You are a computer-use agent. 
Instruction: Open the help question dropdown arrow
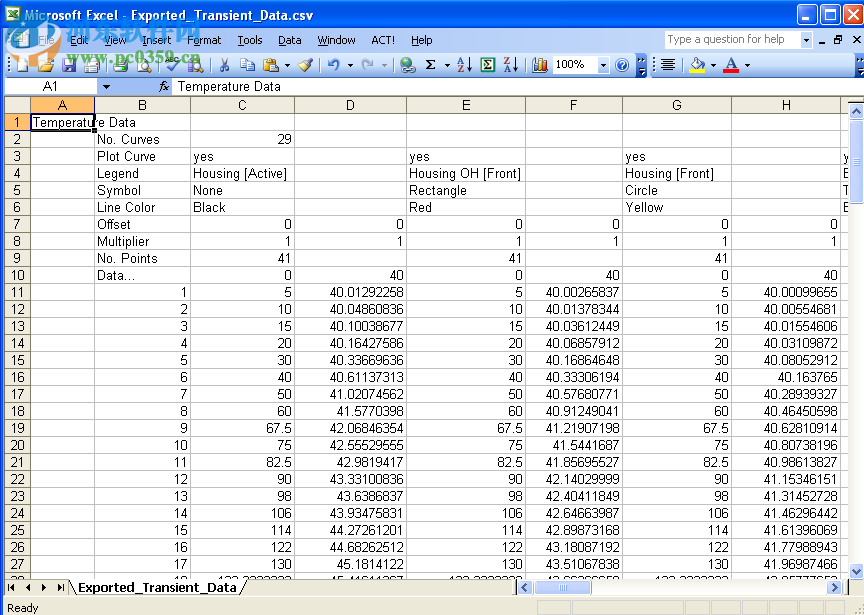click(x=806, y=40)
